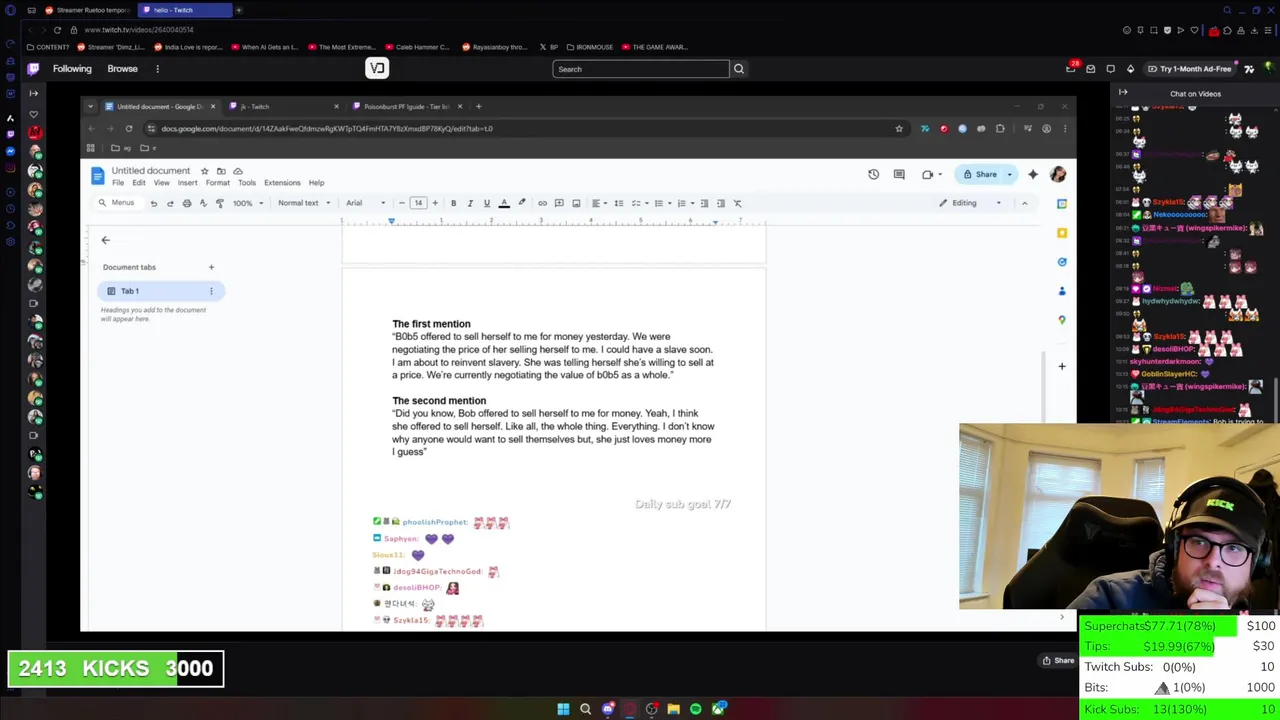1280x720 pixels.
Task: Open Google Calendar side panel icon
Action: pyautogui.click(x=1062, y=203)
